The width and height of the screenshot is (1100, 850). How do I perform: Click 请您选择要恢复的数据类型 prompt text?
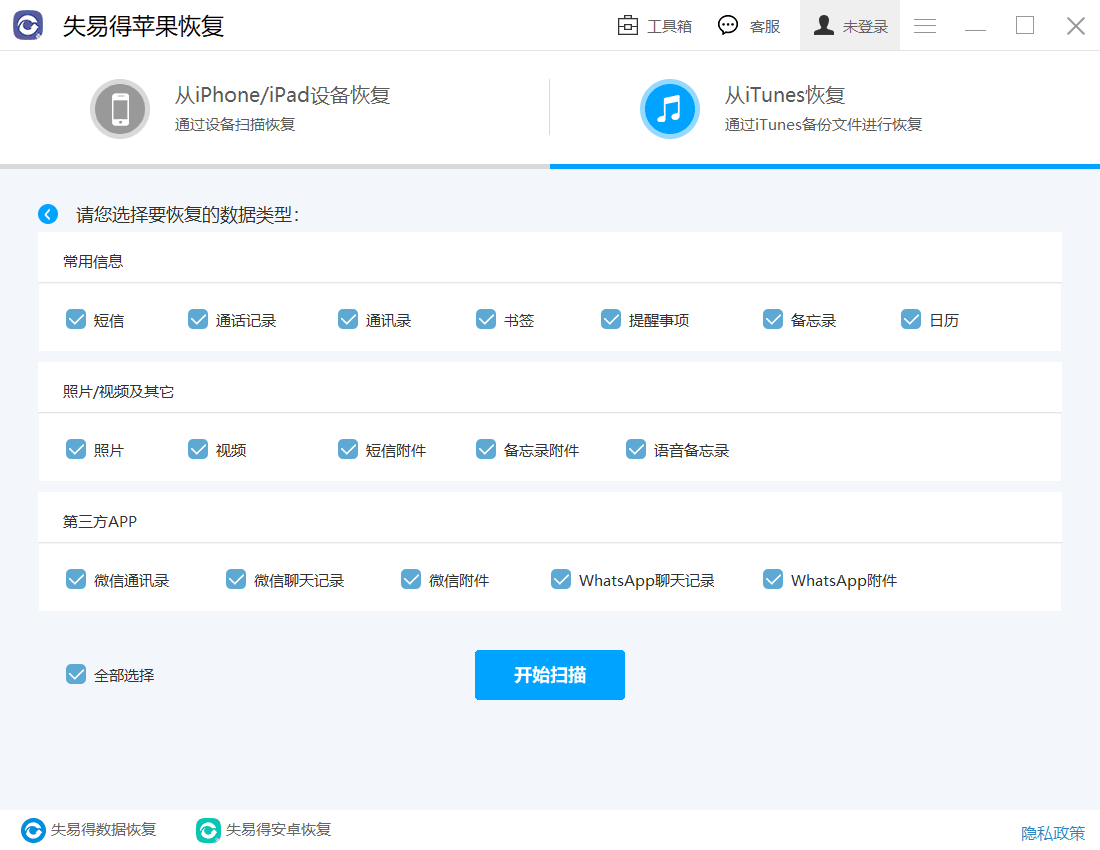click(187, 215)
